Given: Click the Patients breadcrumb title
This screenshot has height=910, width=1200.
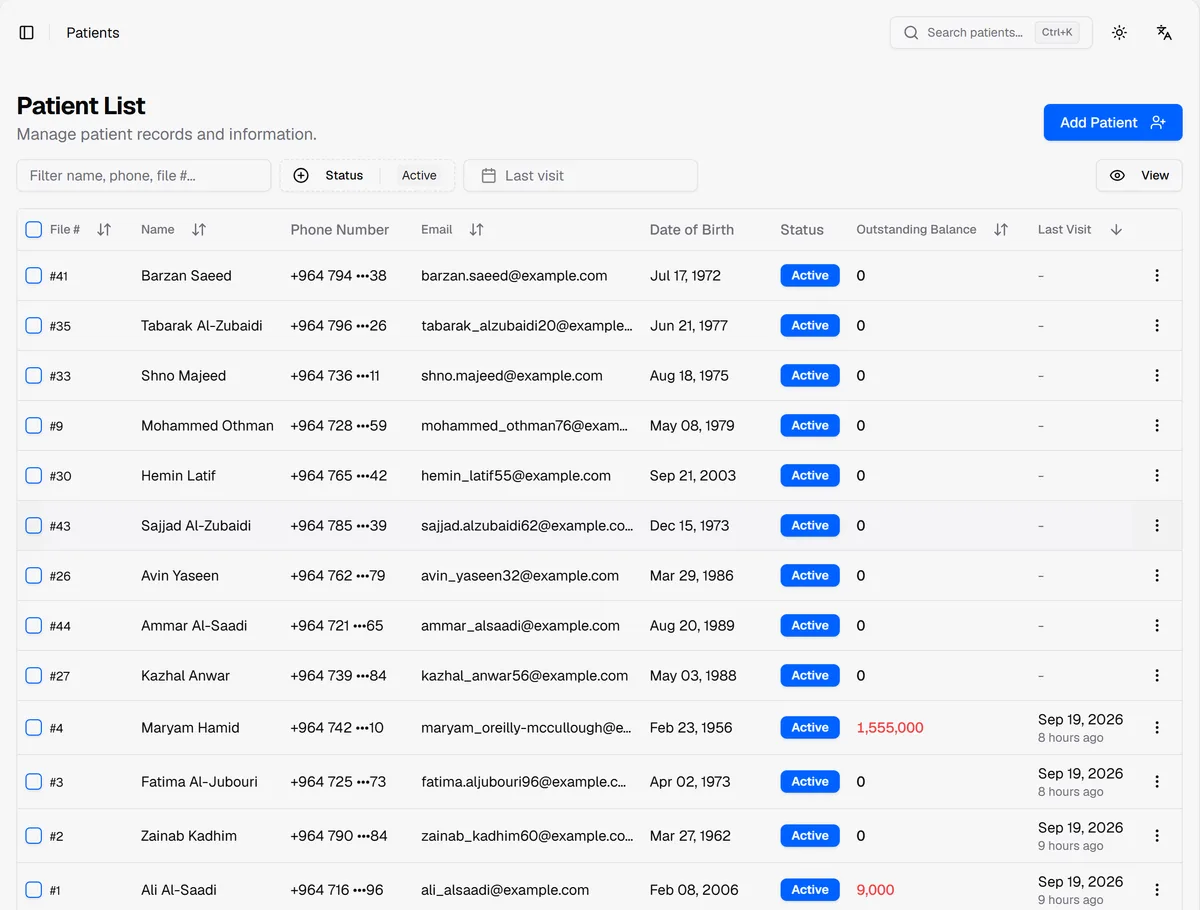Looking at the screenshot, I should tap(93, 33).
